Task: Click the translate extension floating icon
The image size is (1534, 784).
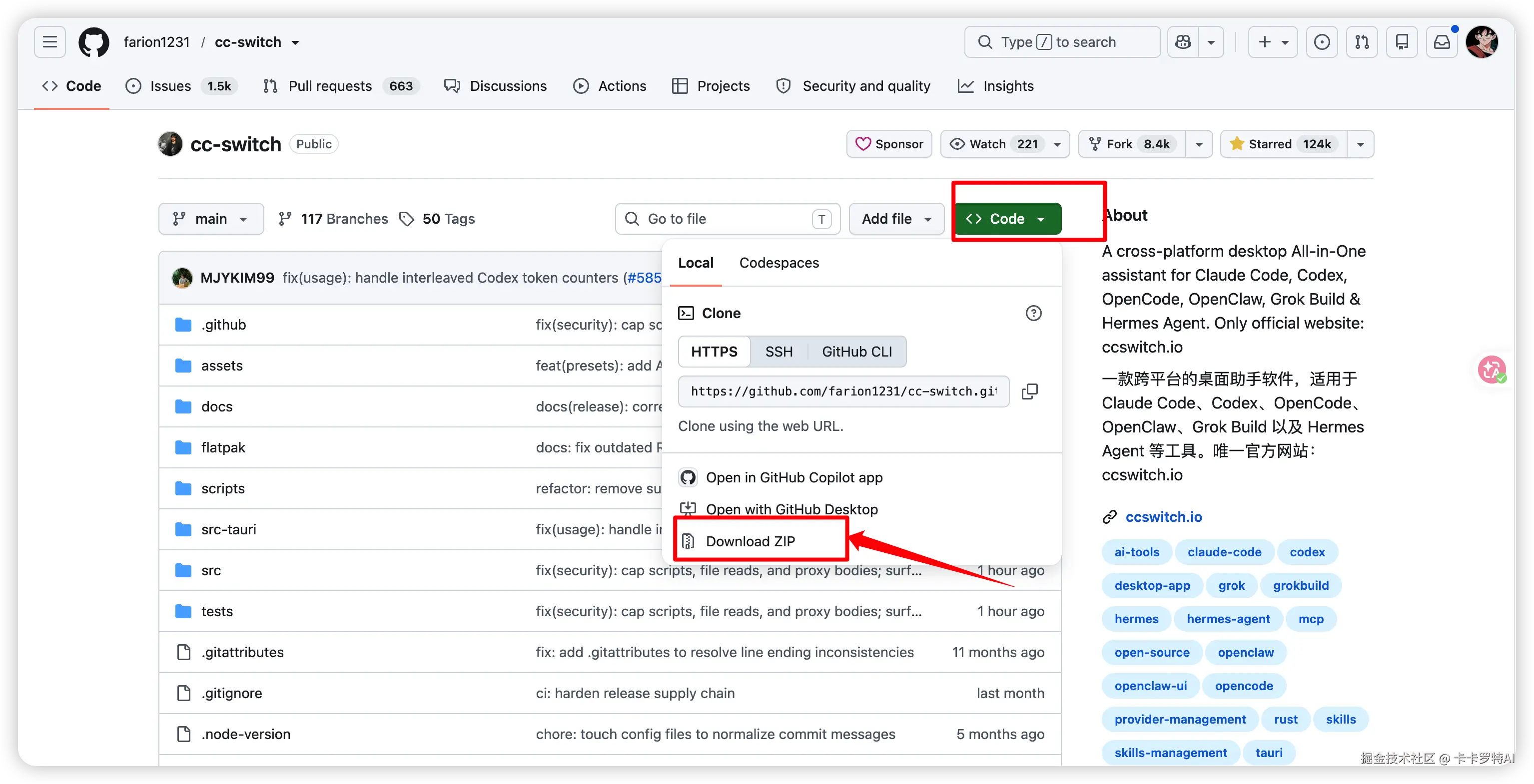Action: (1492, 370)
